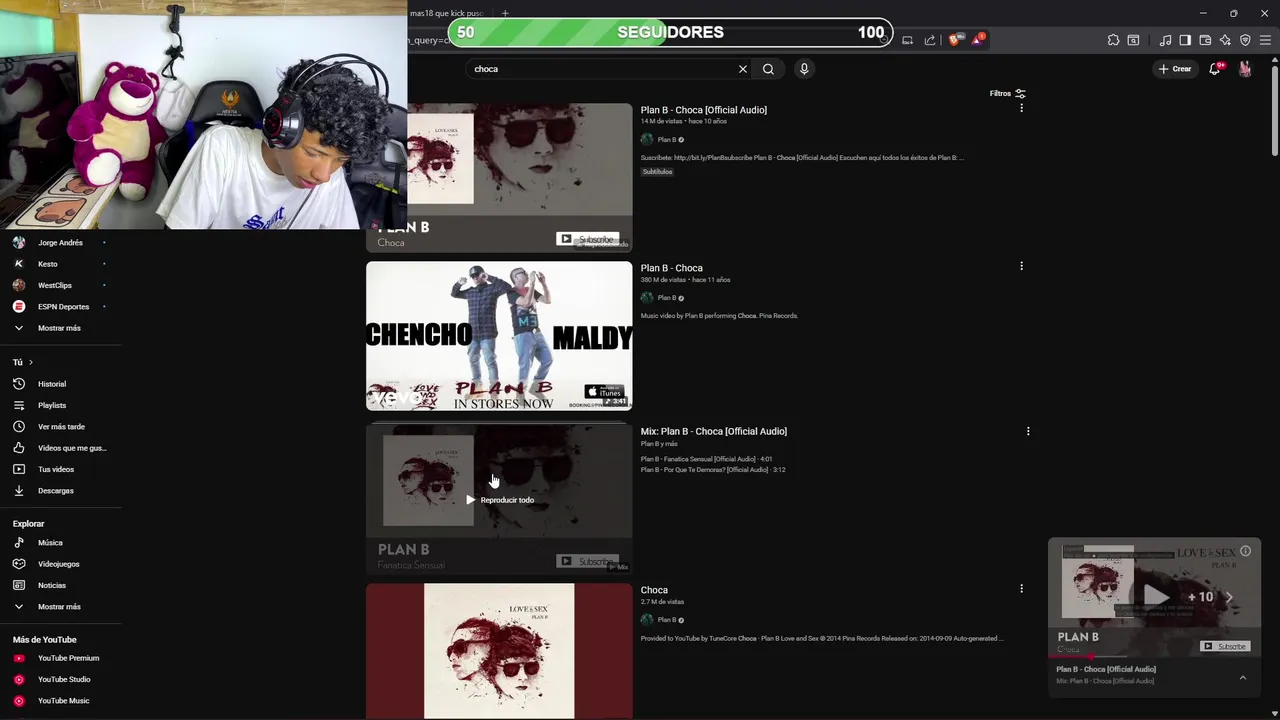This screenshot has width=1280, height=720.
Task: Clear the search text with the X icon
Action: click(743, 69)
